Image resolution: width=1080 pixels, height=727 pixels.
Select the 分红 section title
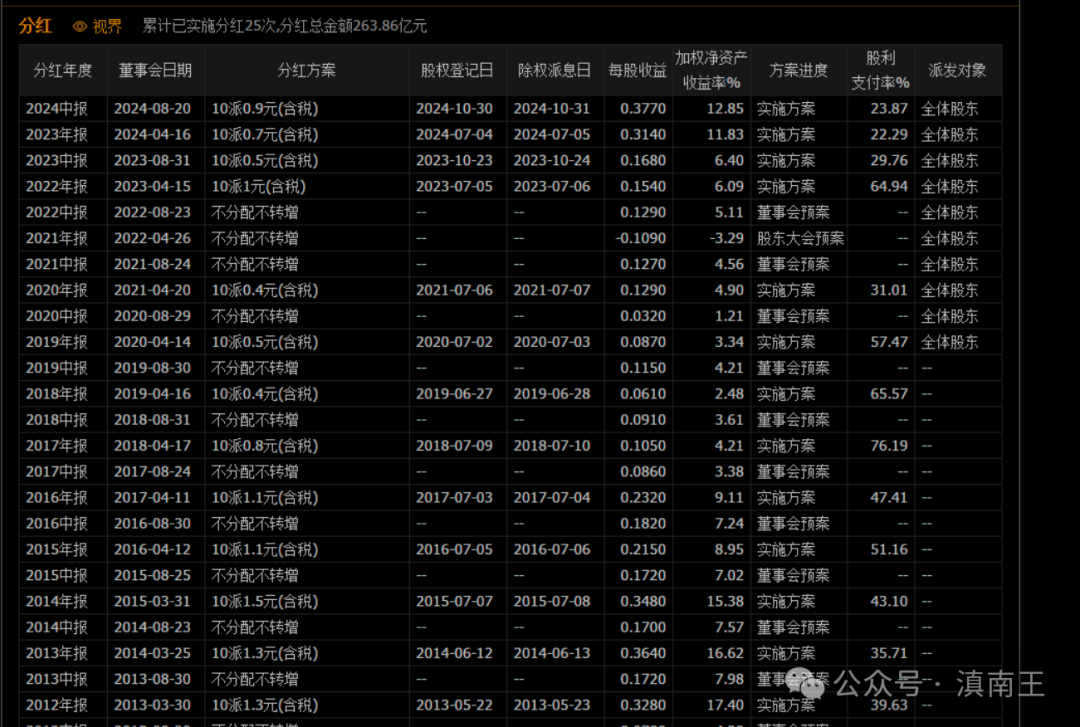click(35, 25)
